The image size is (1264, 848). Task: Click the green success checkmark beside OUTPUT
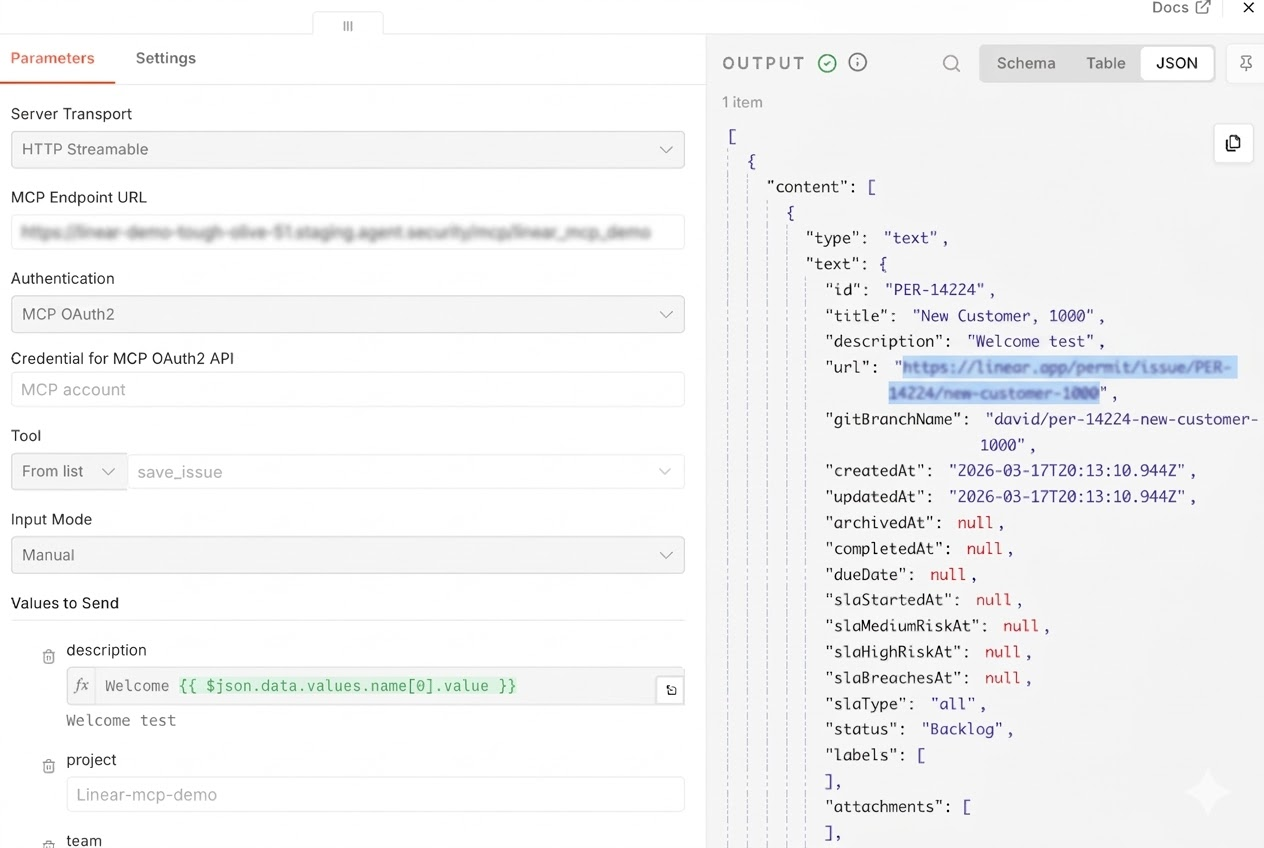(x=827, y=62)
